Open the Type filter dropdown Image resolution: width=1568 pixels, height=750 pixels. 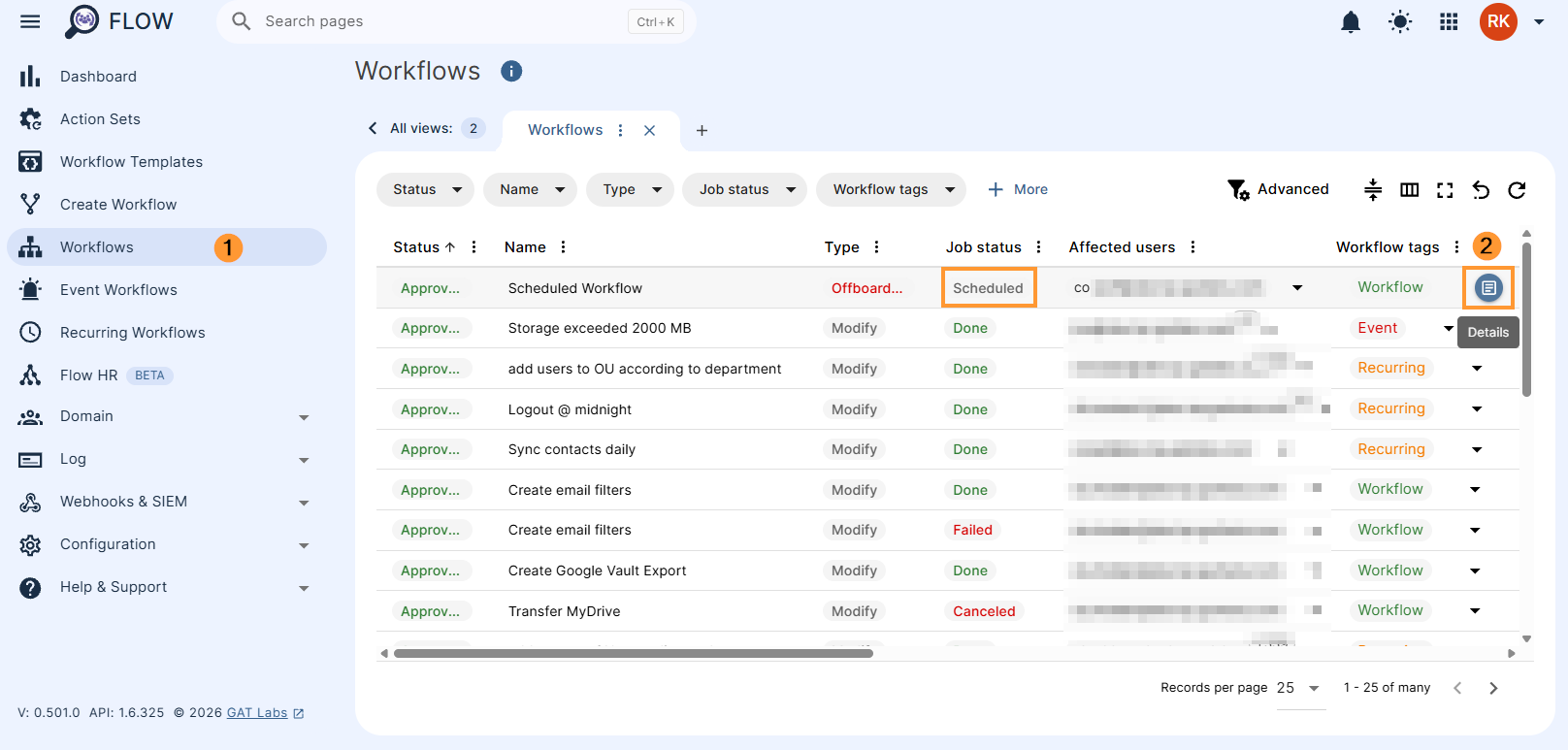pyautogui.click(x=630, y=189)
